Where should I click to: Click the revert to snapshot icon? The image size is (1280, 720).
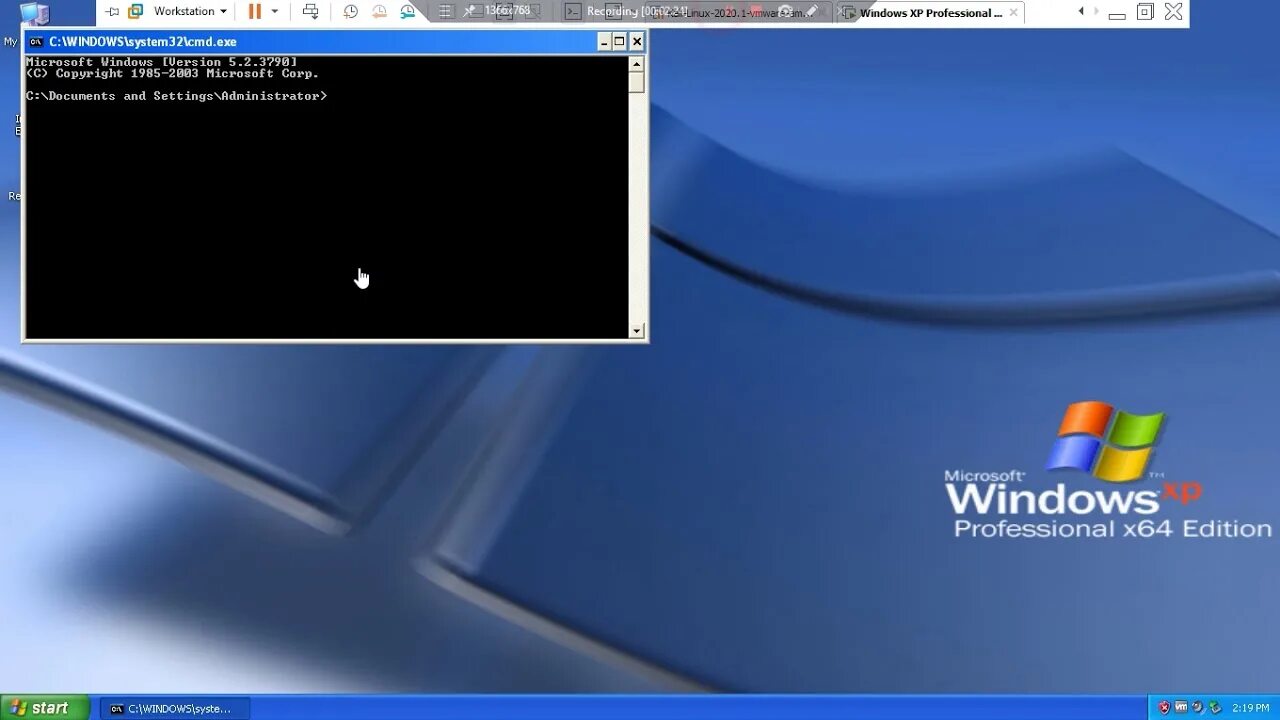click(379, 11)
